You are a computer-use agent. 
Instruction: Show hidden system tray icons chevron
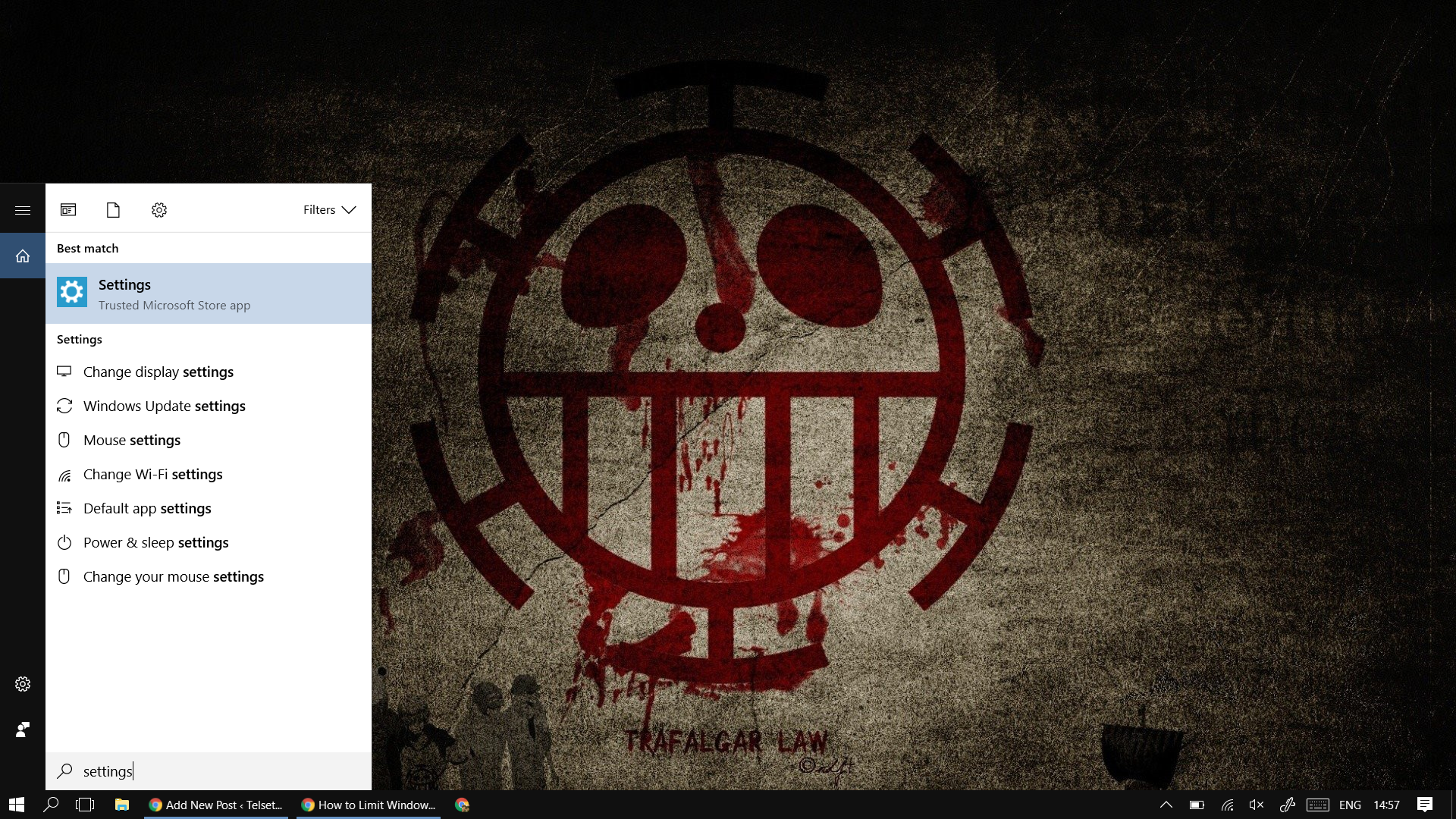[x=1166, y=805]
